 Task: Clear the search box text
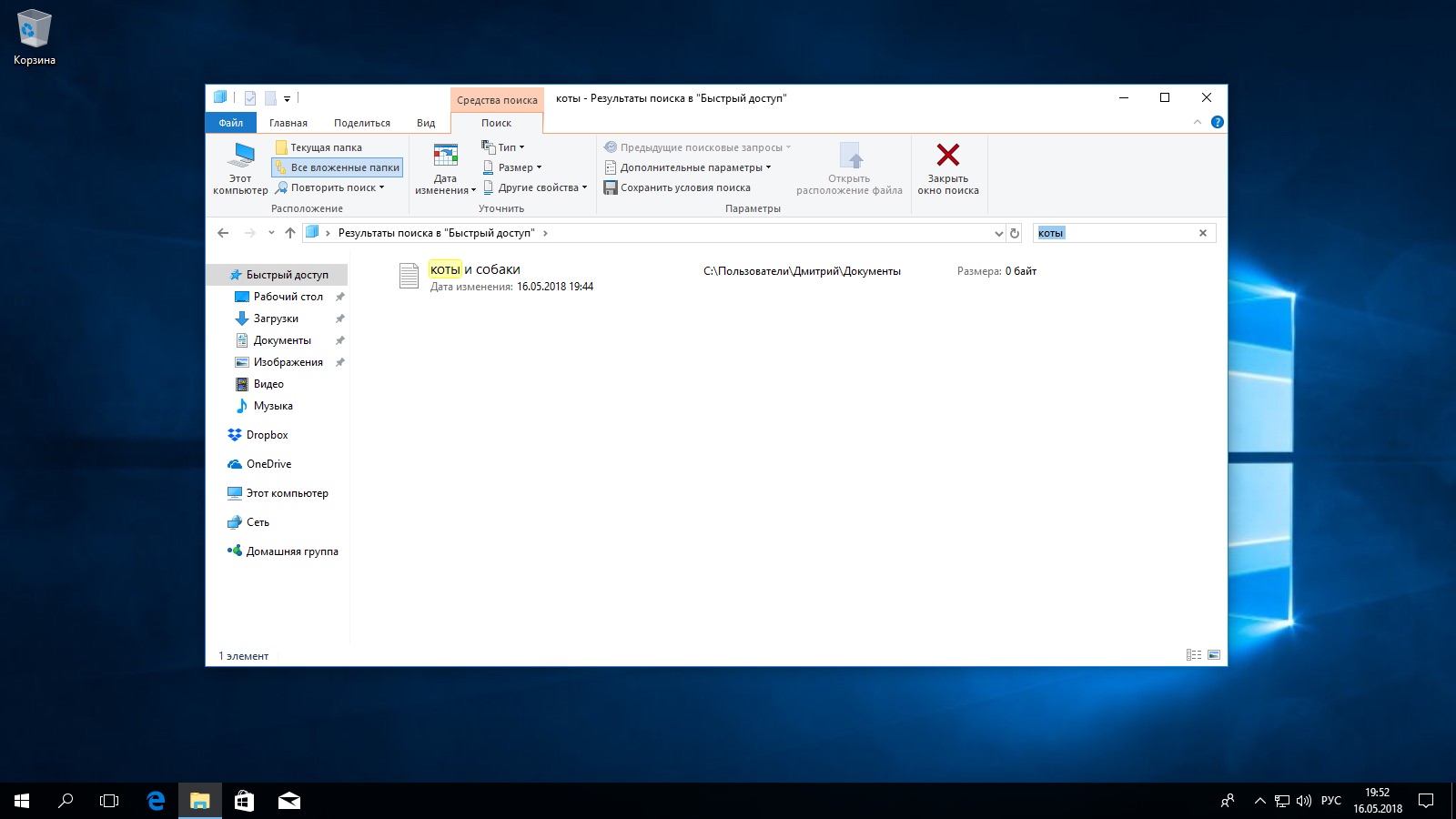(1202, 233)
